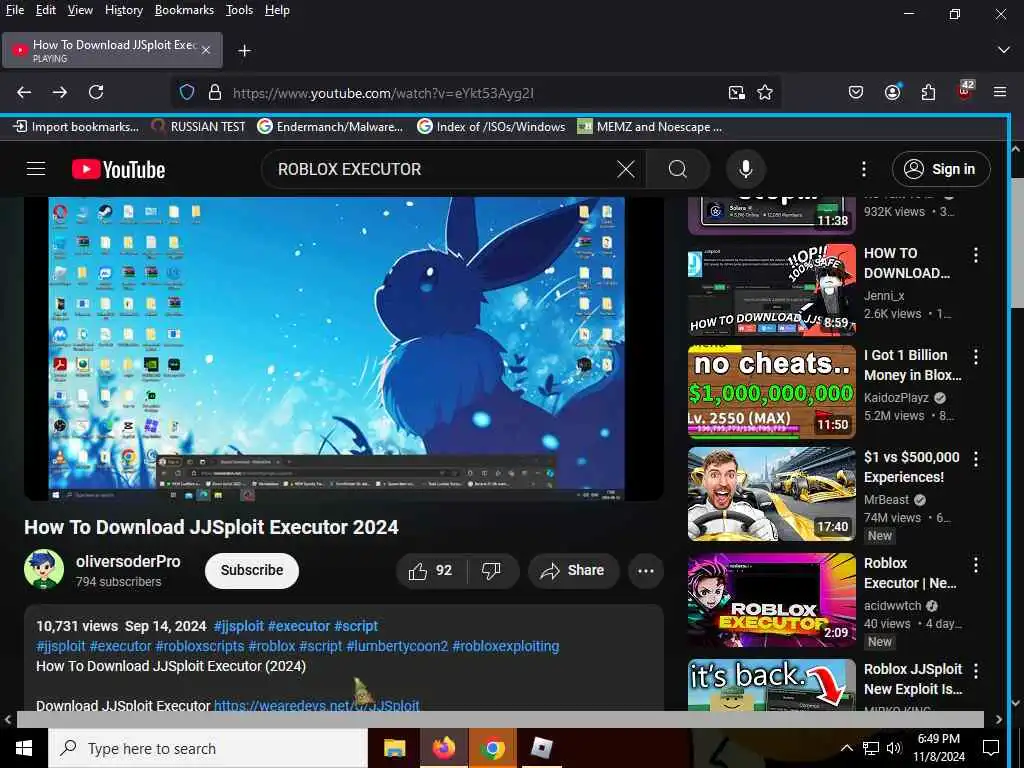Screen dimensions: 1024x768
Task: Reload the current page
Action: coord(96,92)
